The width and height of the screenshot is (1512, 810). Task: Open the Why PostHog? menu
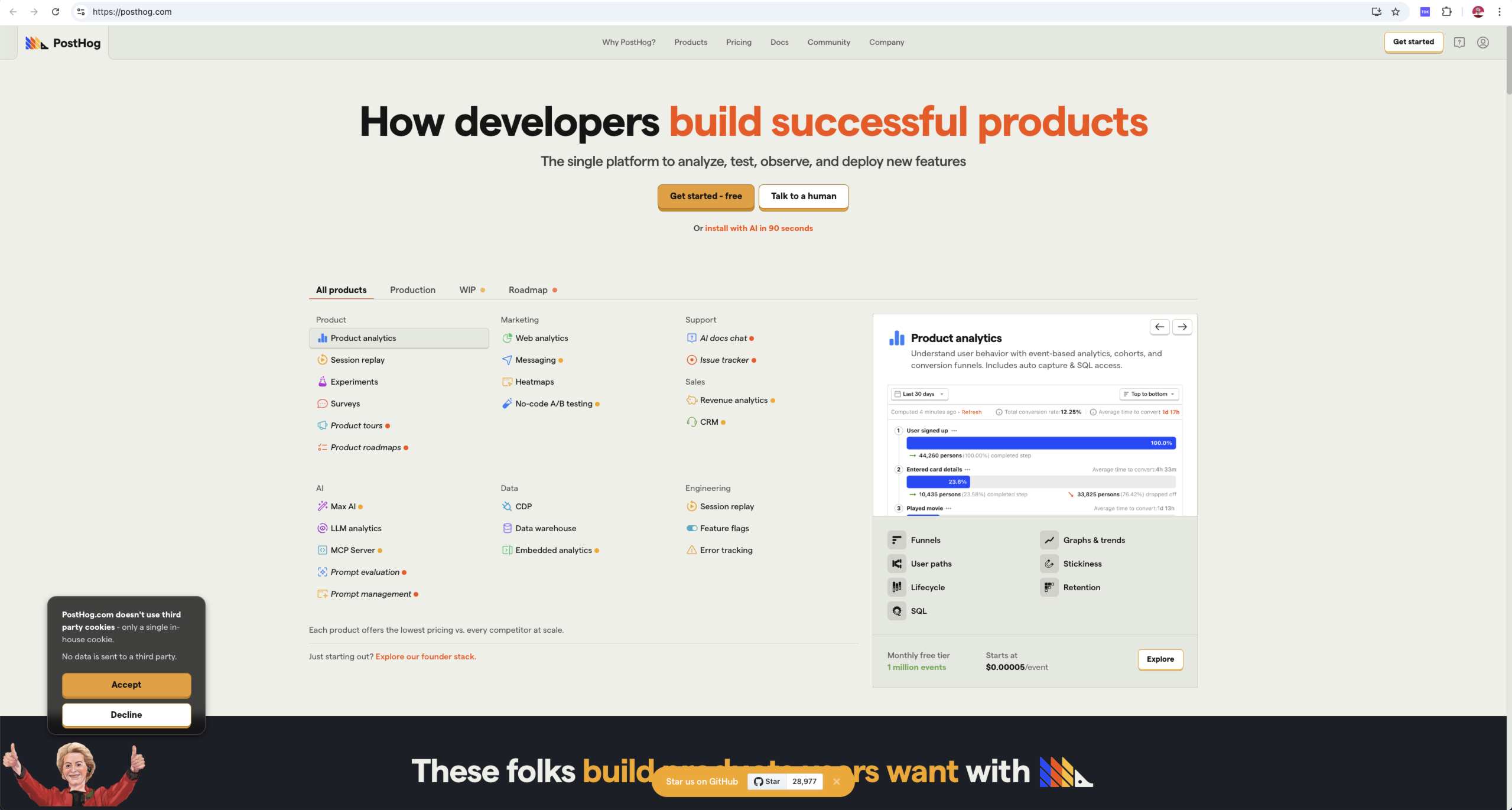click(629, 43)
